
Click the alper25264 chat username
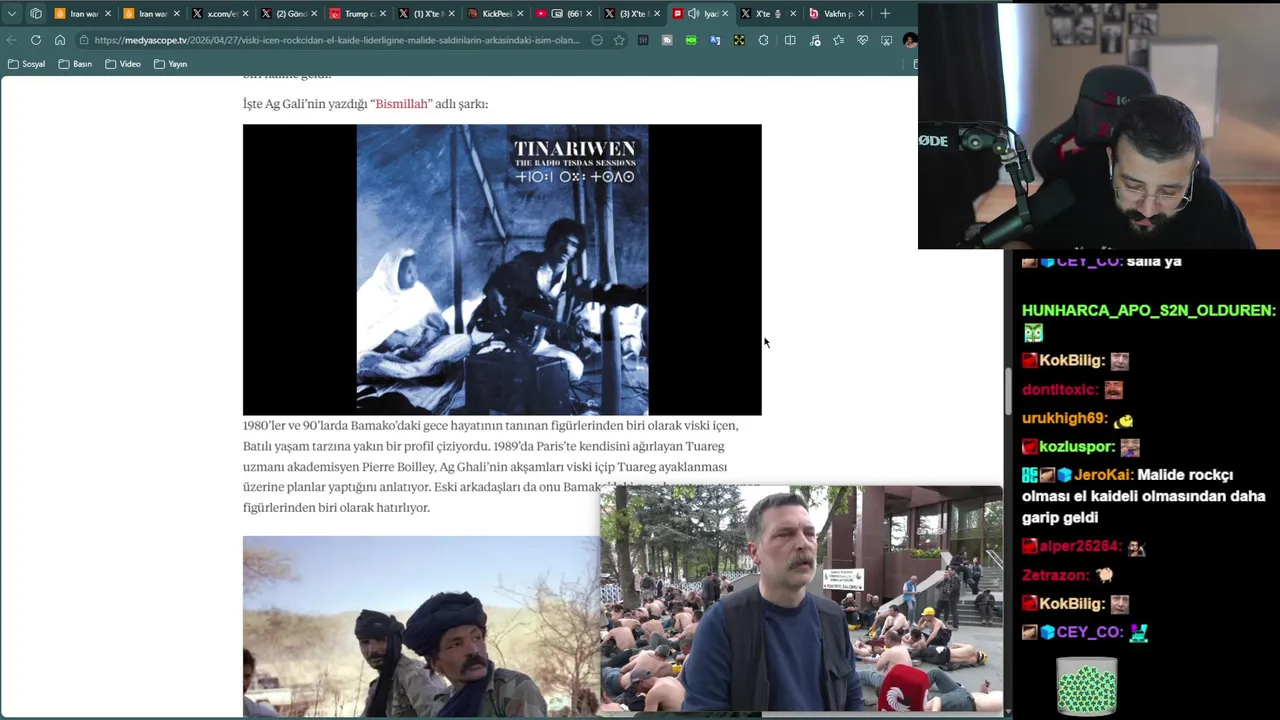(1080, 547)
